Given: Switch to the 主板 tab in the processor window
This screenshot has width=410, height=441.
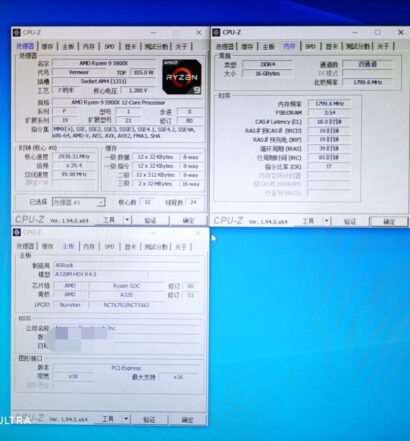Looking at the screenshot, I should click(68, 47).
